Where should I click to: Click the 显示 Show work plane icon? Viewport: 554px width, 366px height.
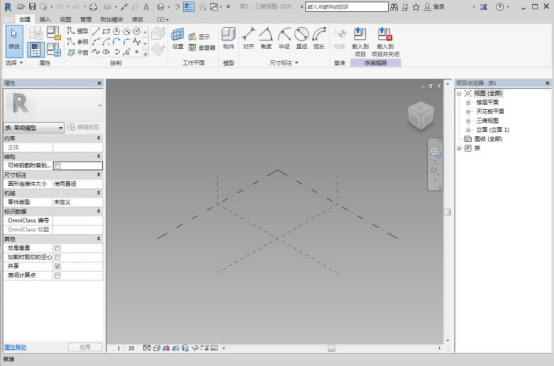pyautogui.click(x=199, y=36)
